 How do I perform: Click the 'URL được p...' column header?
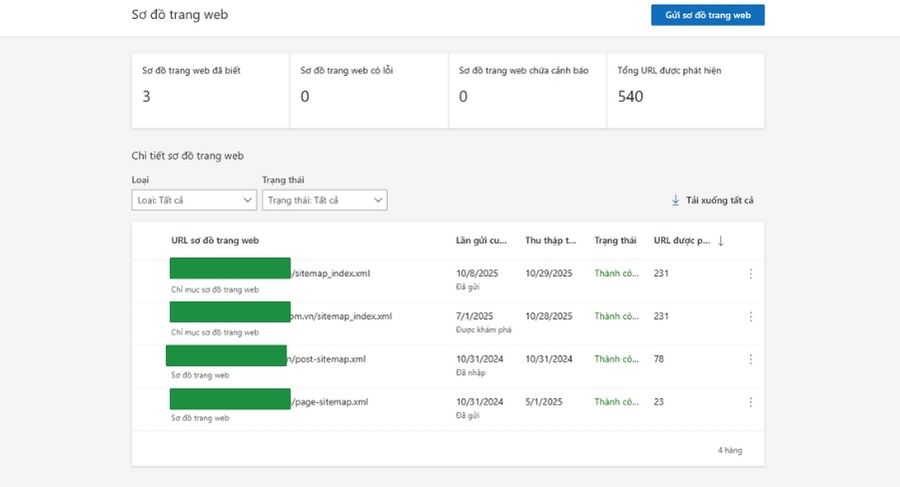pos(681,241)
